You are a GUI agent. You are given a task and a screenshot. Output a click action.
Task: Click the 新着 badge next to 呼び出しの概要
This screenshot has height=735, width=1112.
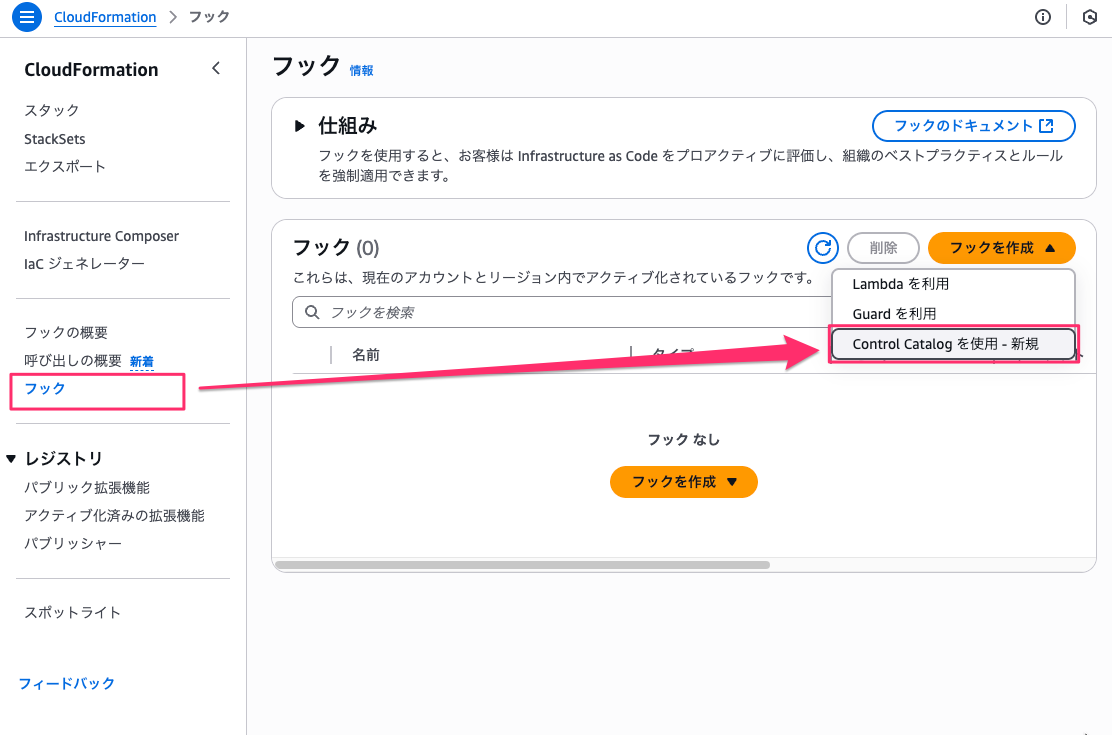pos(142,362)
